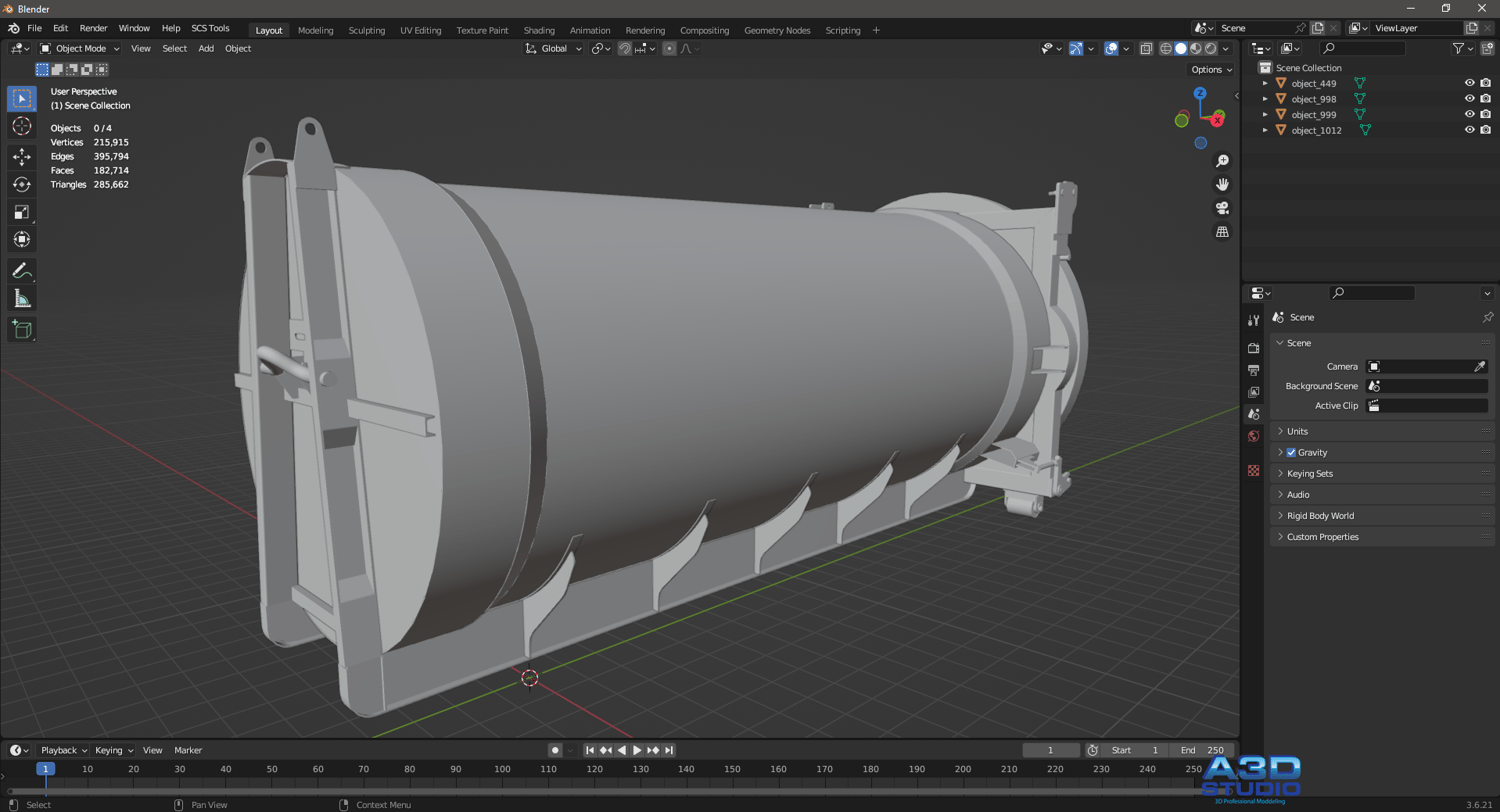
Task: Open the Object Mode dropdown
Action: pyautogui.click(x=80, y=49)
